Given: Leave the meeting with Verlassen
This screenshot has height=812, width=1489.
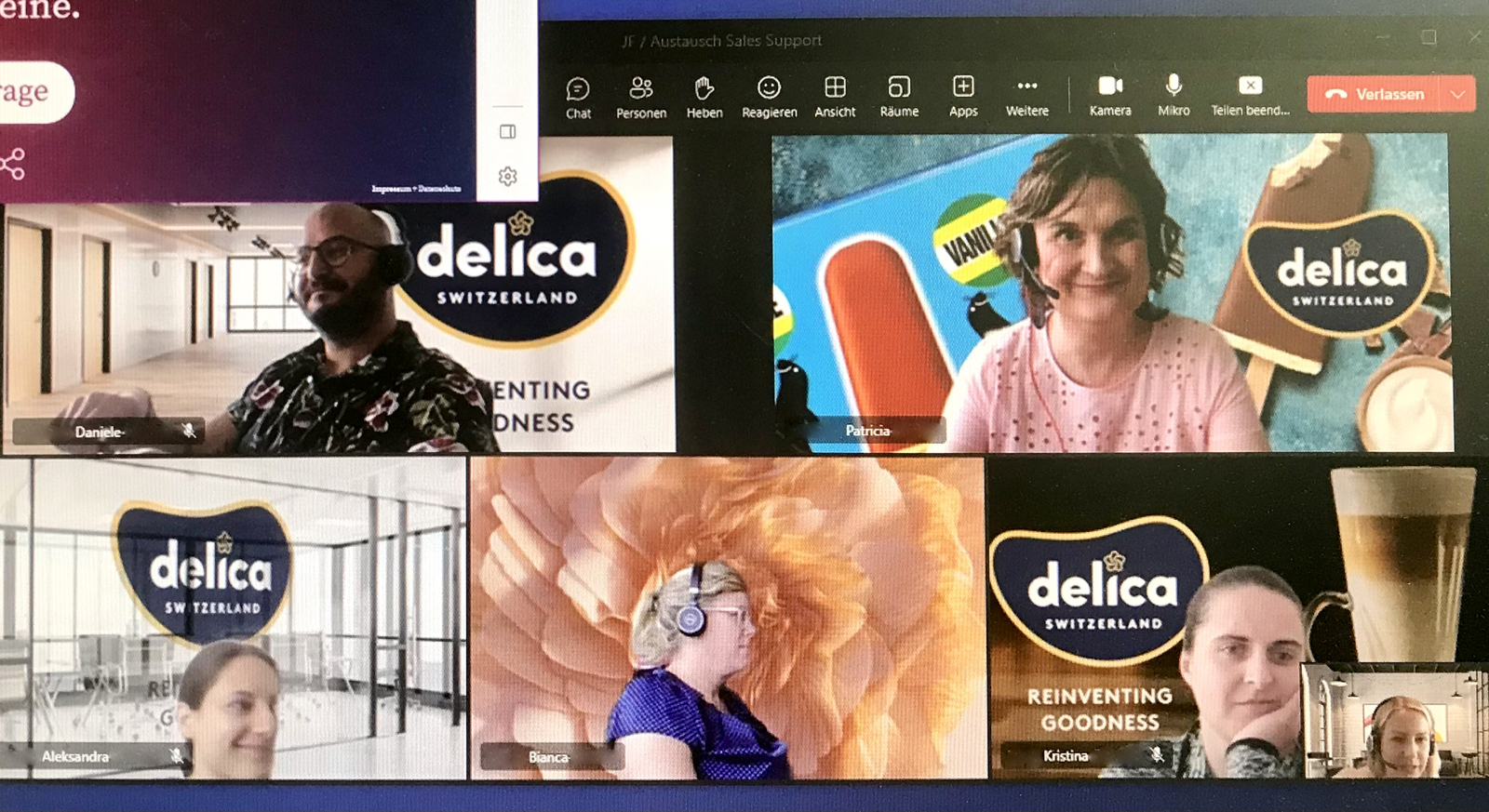Looking at the screenshot, I should pos(1374,94).
